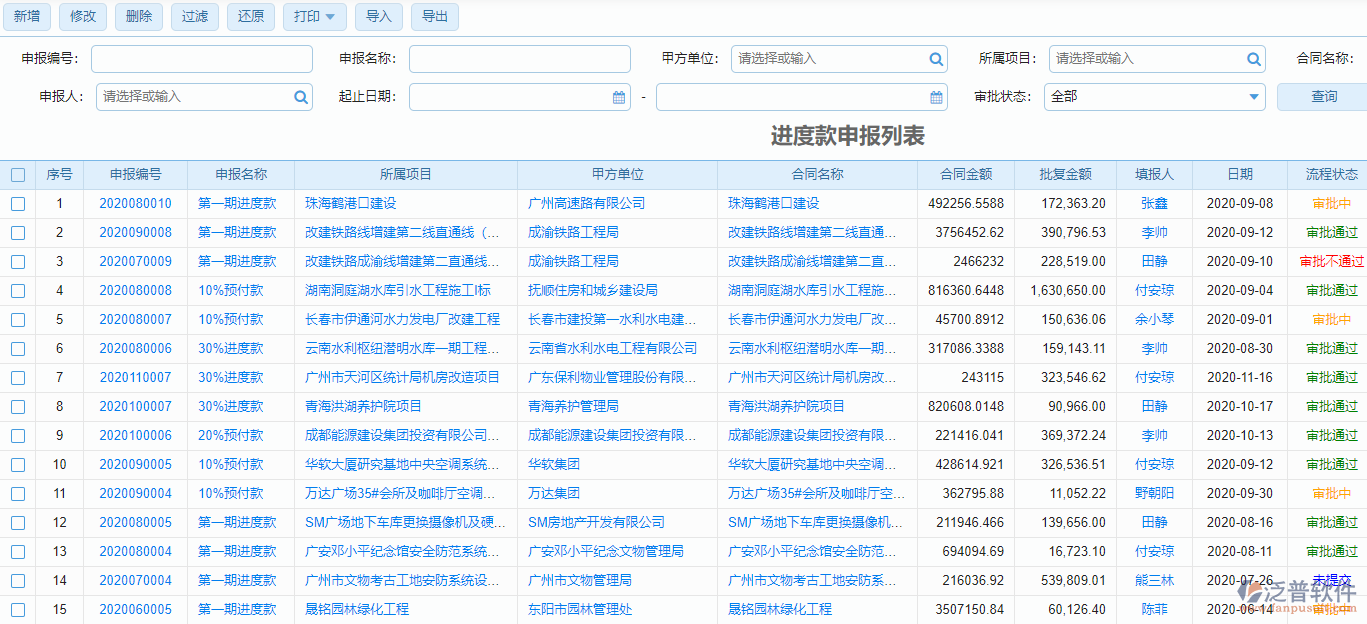Select checkbox for row 5
The height and width of the screenshot is (624, 1367).
point(18,320)
